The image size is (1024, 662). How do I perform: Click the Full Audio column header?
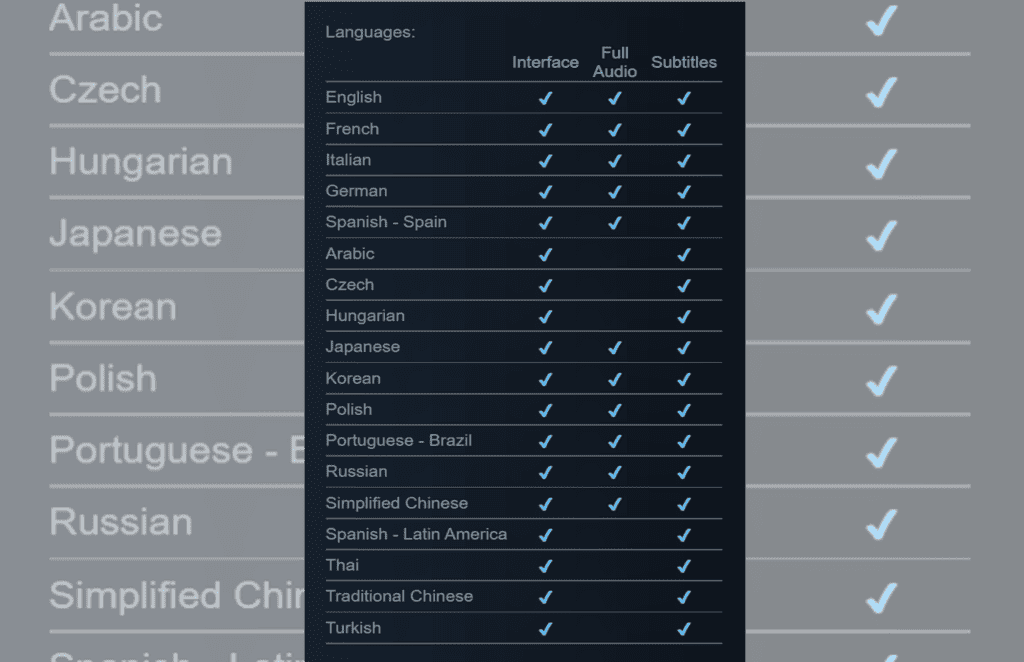[x=615, y=62]
